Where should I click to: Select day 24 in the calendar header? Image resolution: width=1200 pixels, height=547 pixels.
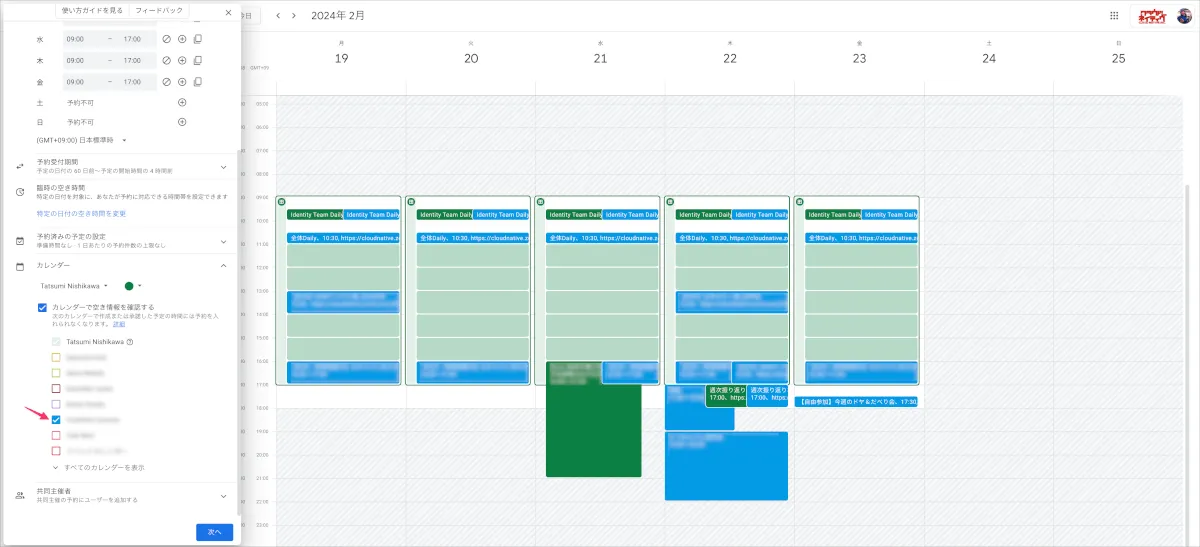pyautogui.click(x=989, y=59)
